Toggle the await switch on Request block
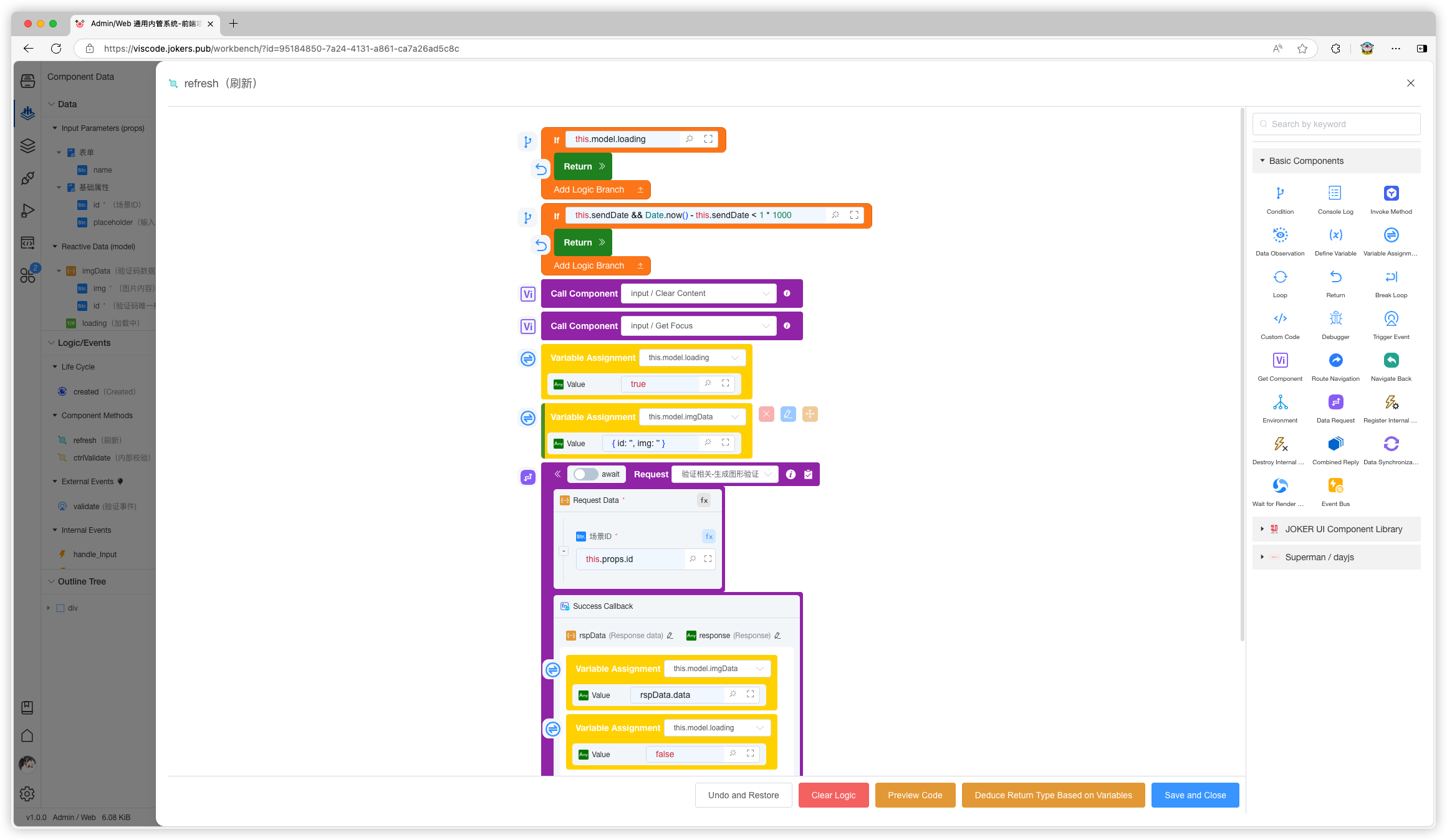 pyautogui.click(x=585, y=474)
